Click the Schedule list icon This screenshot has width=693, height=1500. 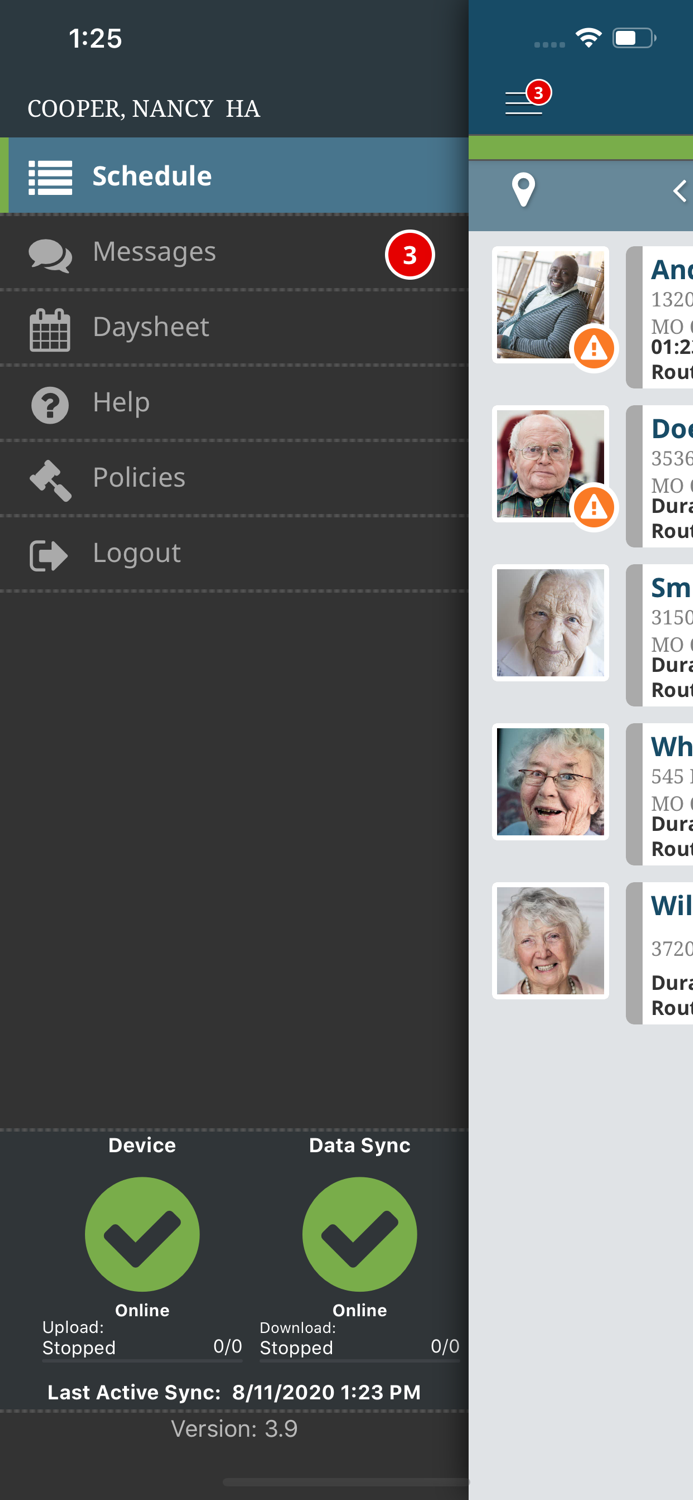click(50, 177)
